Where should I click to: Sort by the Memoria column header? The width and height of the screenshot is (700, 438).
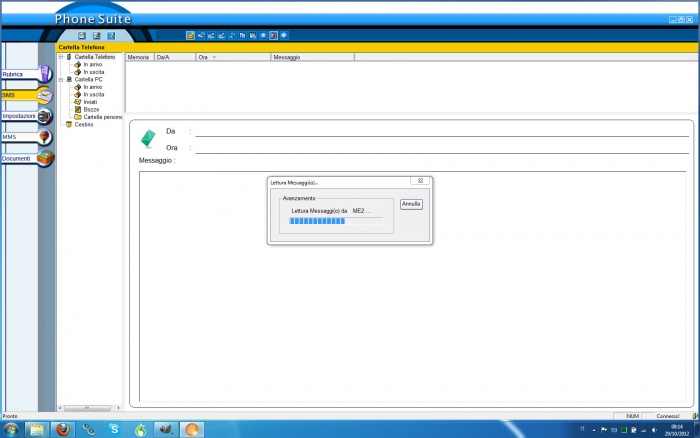coord(139,57)
